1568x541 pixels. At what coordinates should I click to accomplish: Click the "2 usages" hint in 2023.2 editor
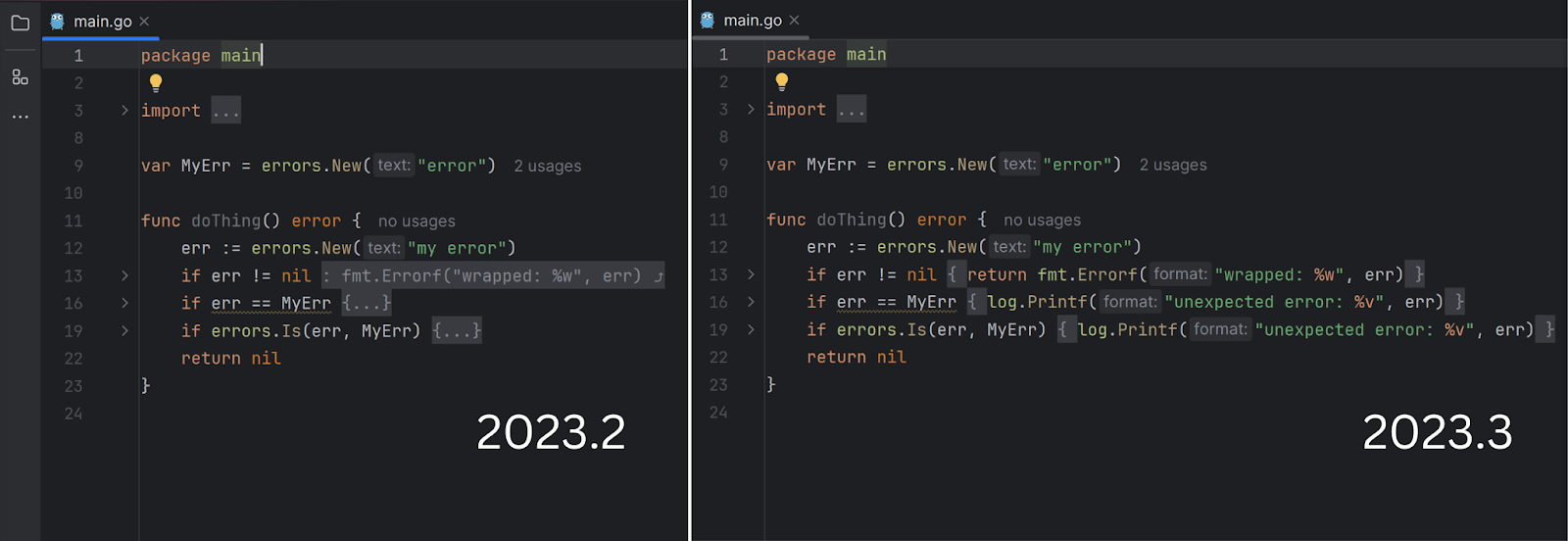point(547,167)
